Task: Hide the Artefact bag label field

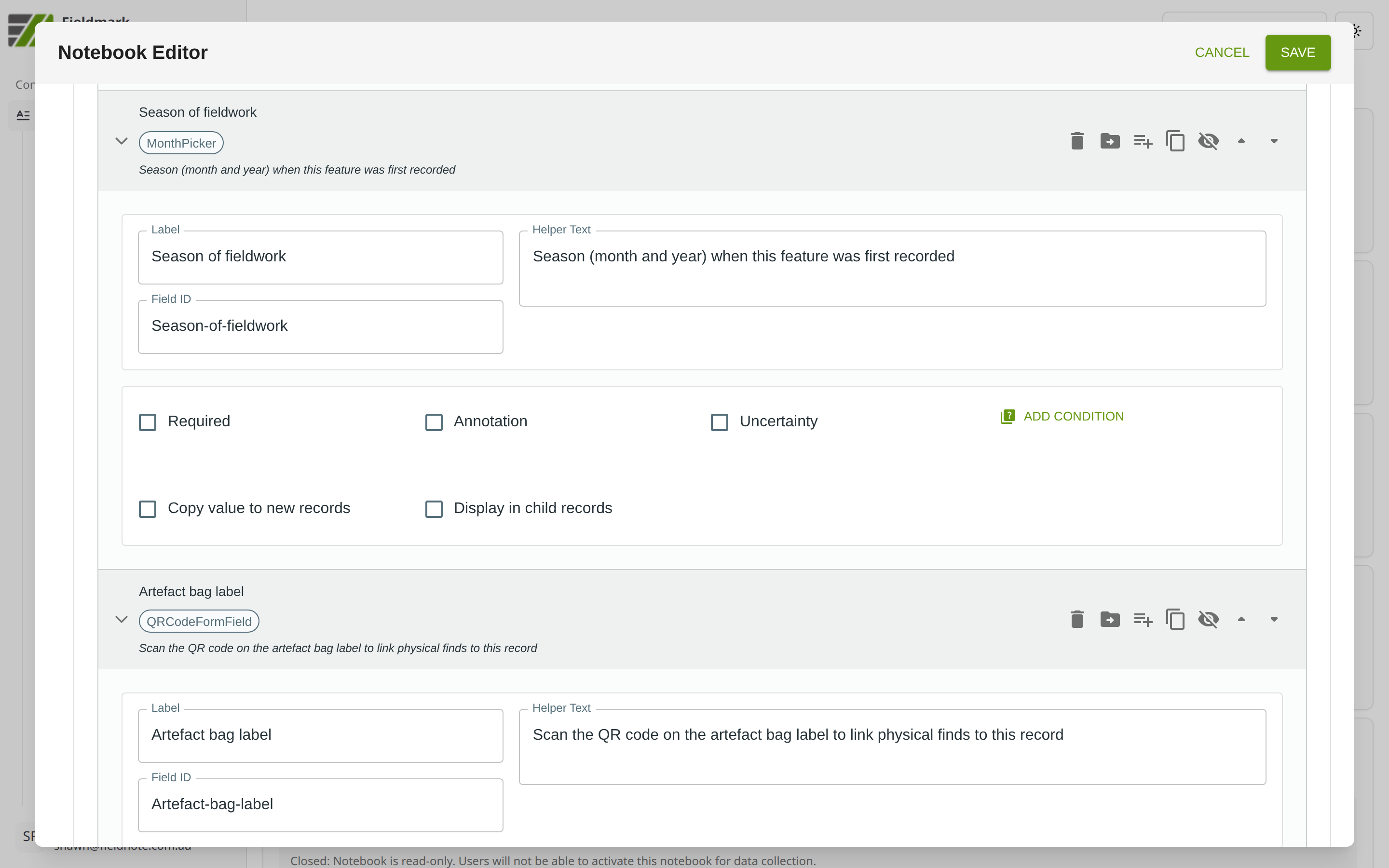Action: 1208,620
